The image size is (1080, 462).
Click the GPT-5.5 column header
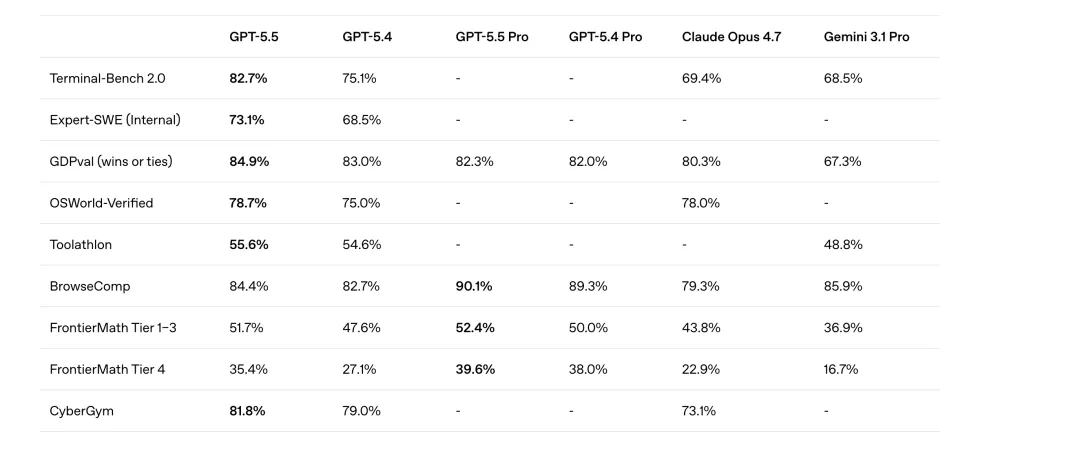pyautogui.click(x=253, y=37)
